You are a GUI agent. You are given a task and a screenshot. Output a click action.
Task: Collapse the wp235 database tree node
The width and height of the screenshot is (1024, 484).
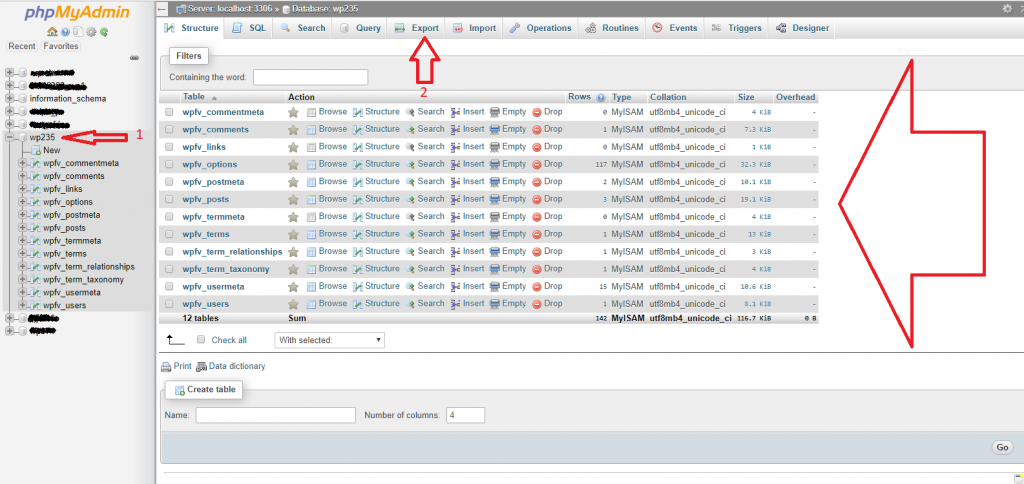coord(9,137)
